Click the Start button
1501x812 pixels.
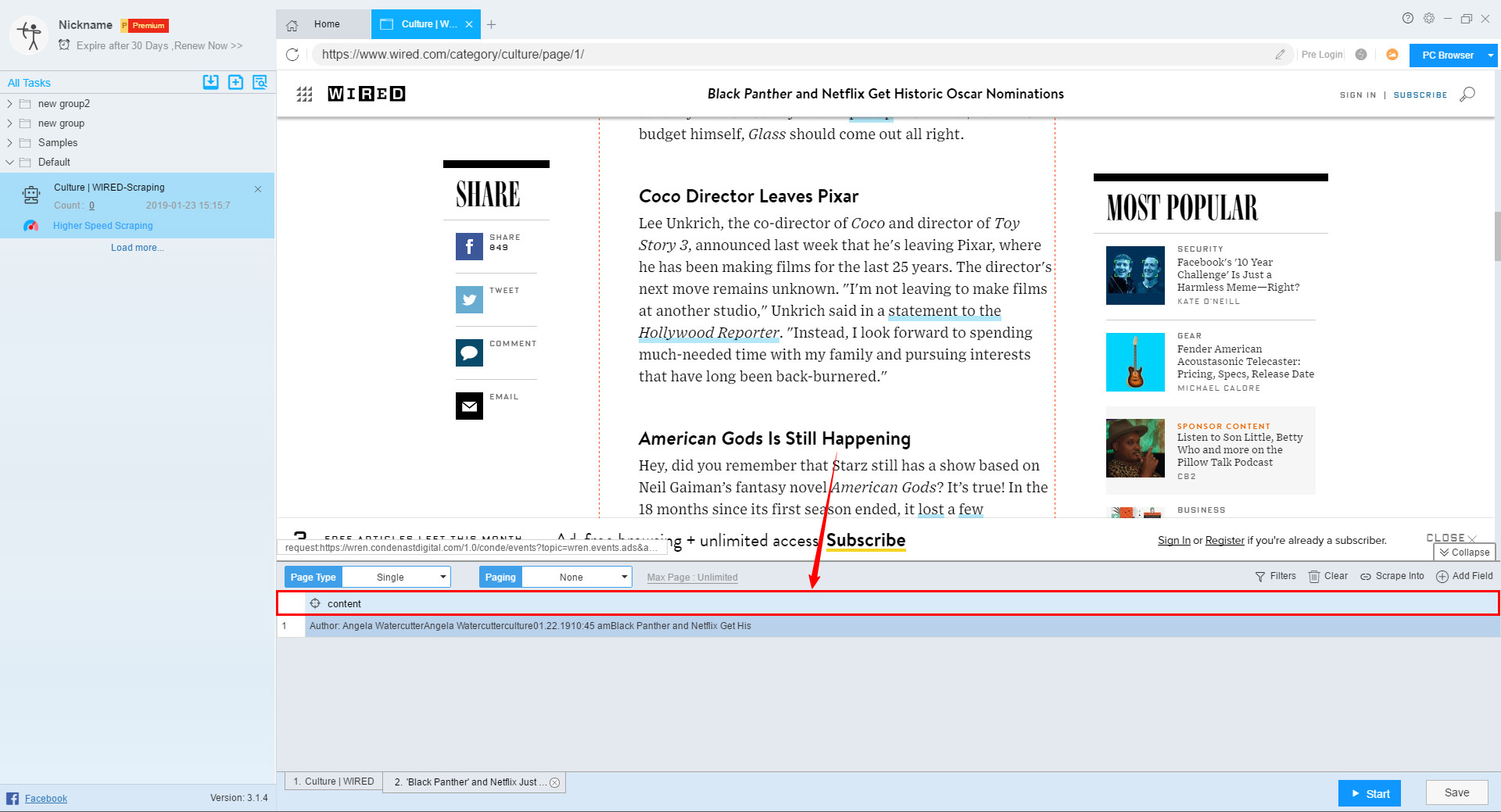pos(1370,793)
